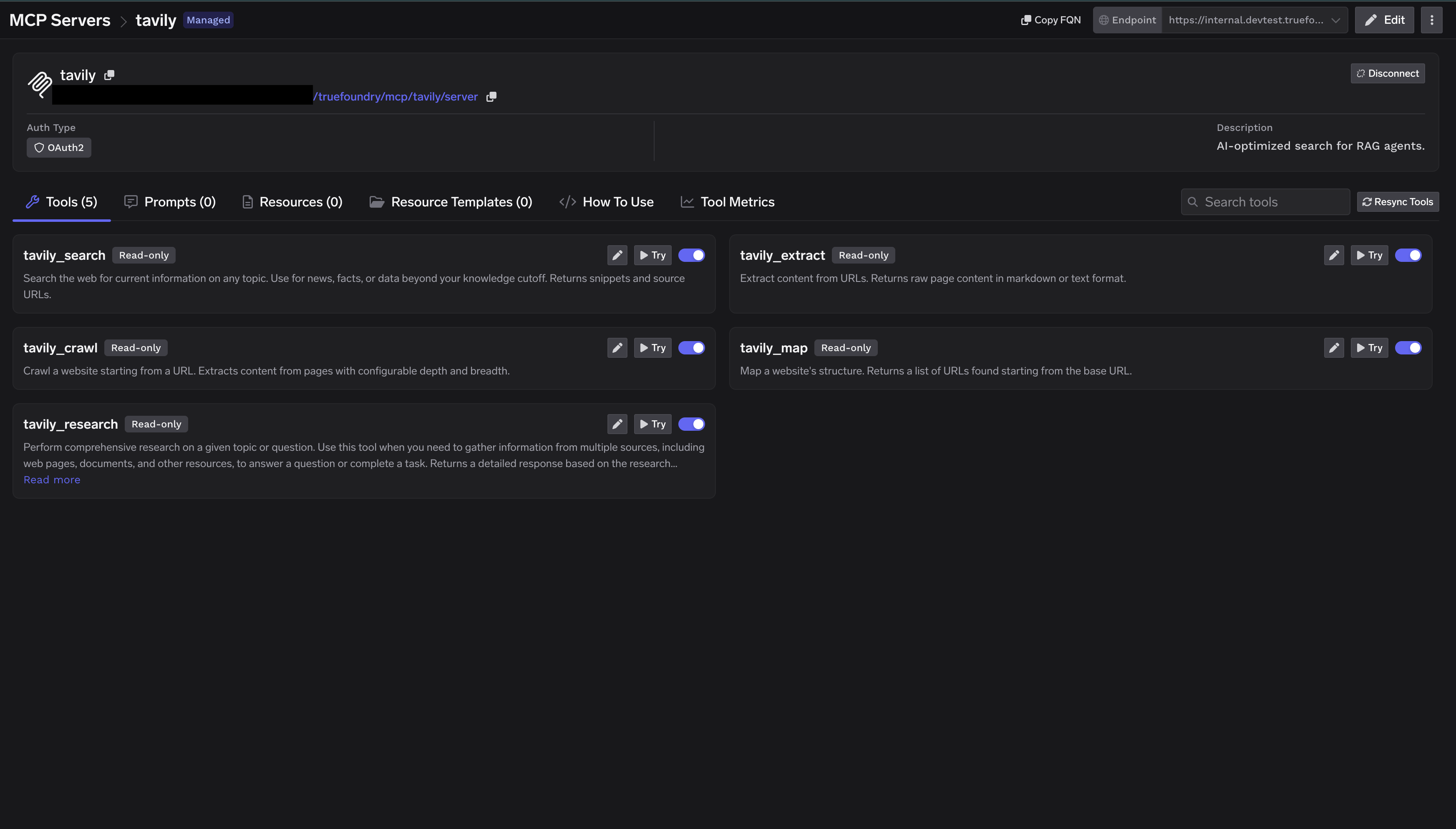Click the Read-only badge on tavily_search
The width and height of the screenshot is (1456, 829).
[x=144, y=255]
